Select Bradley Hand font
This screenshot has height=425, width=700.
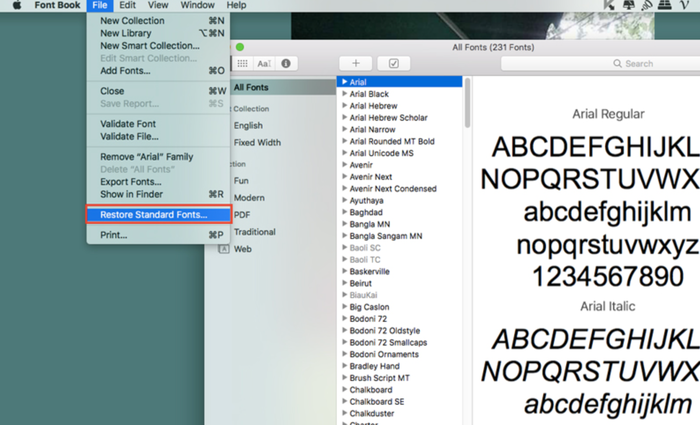(x=375, y=366)
